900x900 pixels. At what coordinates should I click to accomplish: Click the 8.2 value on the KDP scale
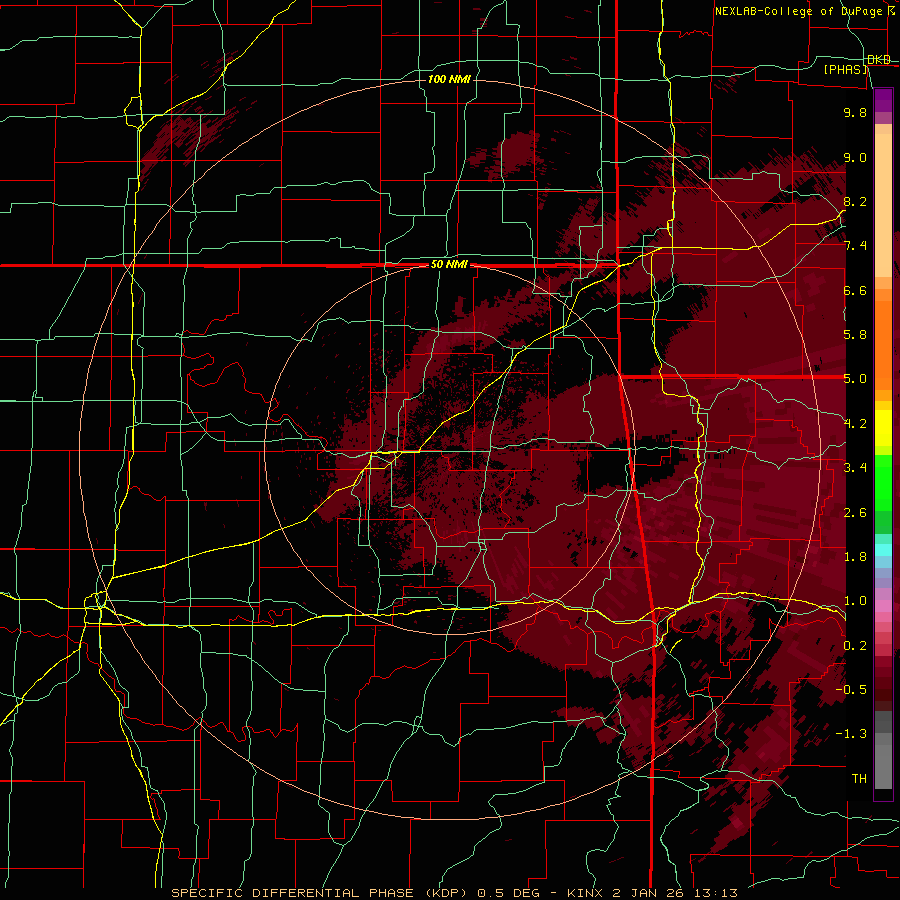[855, 201]
